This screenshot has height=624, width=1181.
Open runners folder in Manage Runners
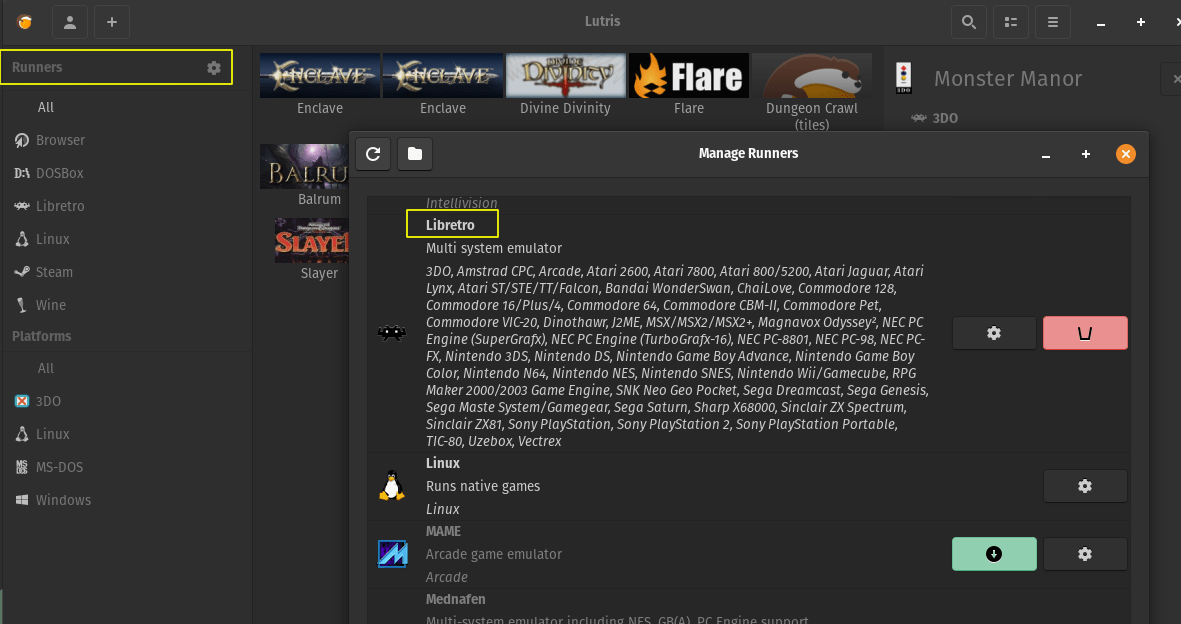click(x=415, y=154)
